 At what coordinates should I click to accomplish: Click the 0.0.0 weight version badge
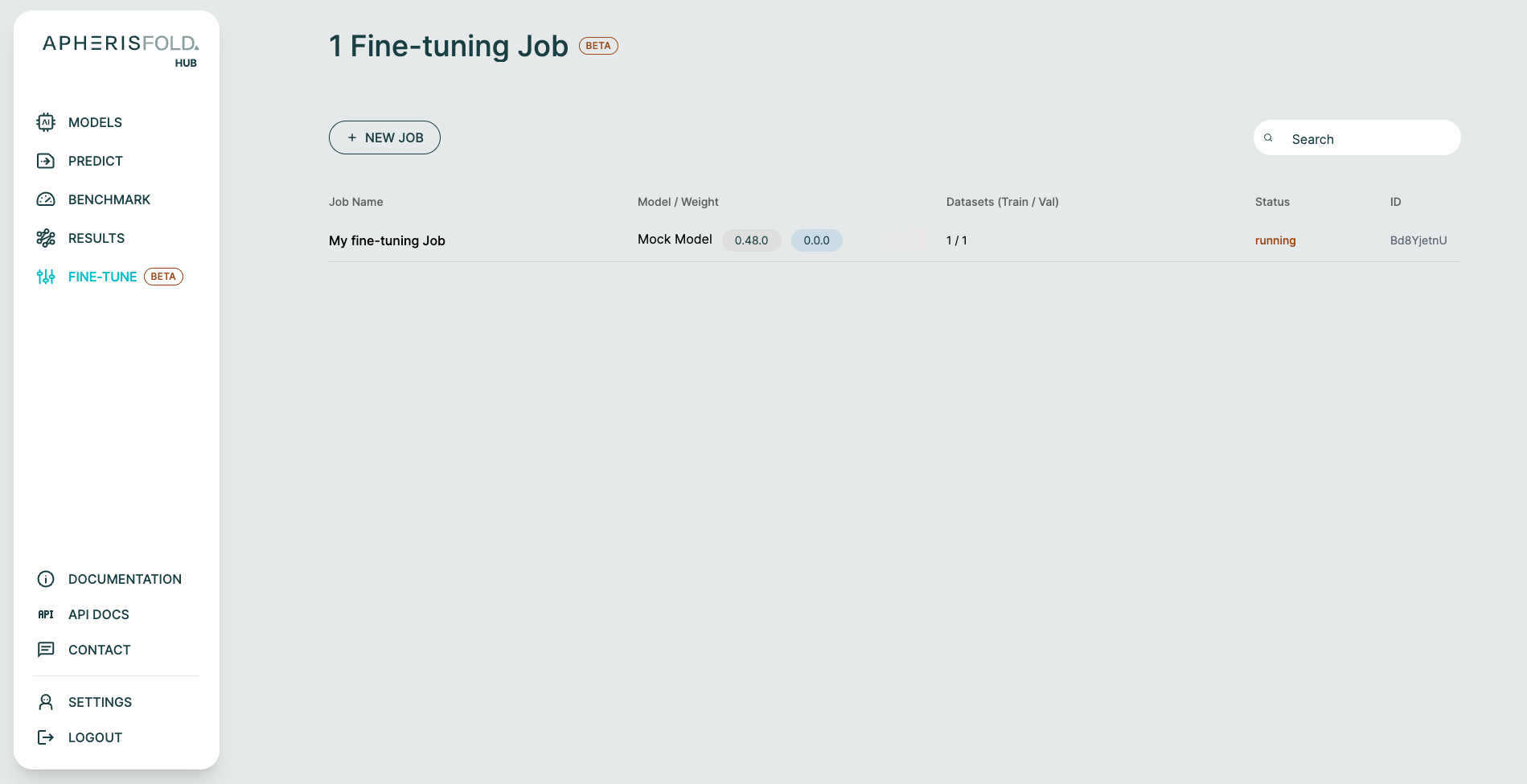tap(816, 240)
